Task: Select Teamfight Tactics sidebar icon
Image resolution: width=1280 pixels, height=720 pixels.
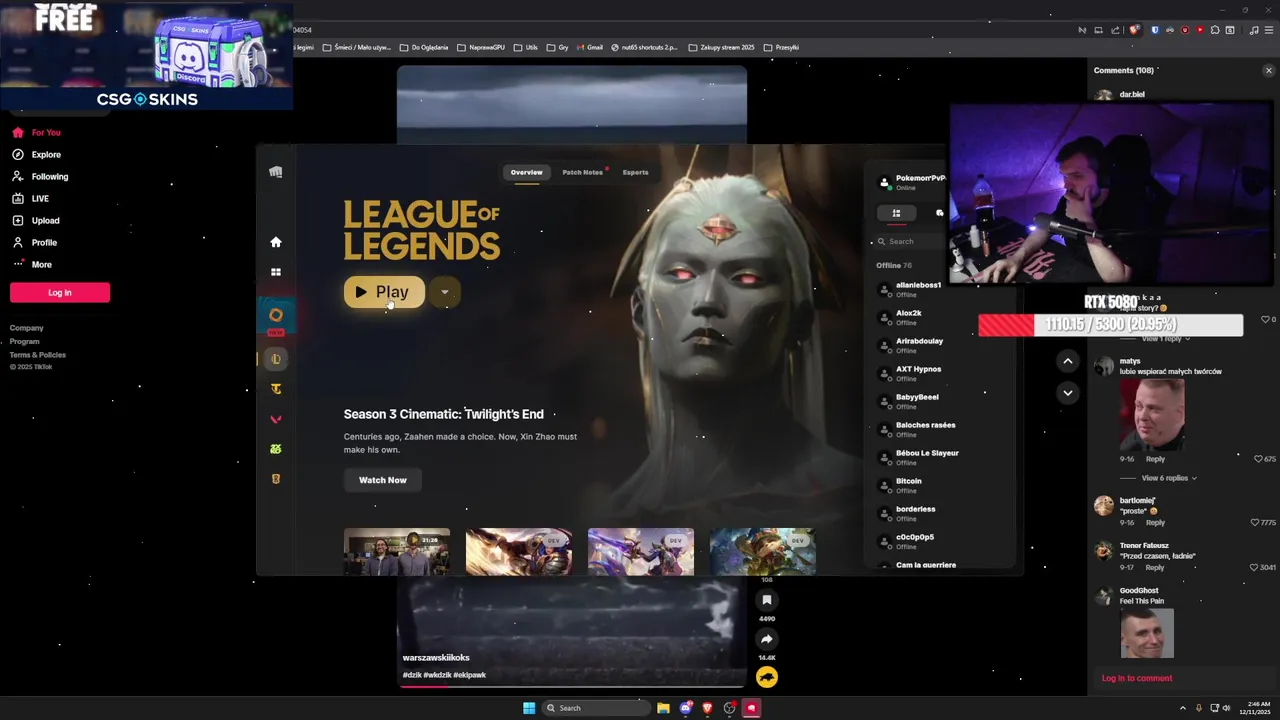Action: [x=276, y=389]
